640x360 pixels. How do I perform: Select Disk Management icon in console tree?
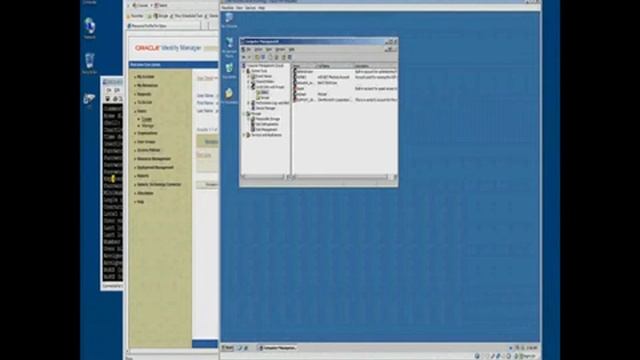(253, 129)
